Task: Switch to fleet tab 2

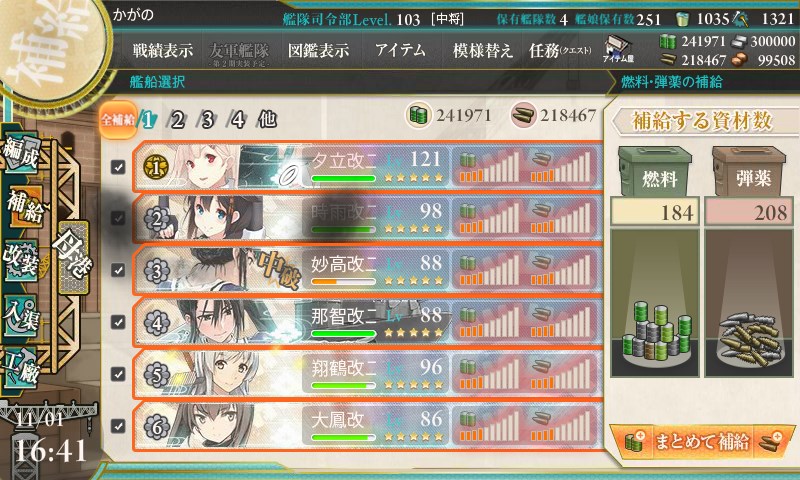Action: [x=177, y=120]
